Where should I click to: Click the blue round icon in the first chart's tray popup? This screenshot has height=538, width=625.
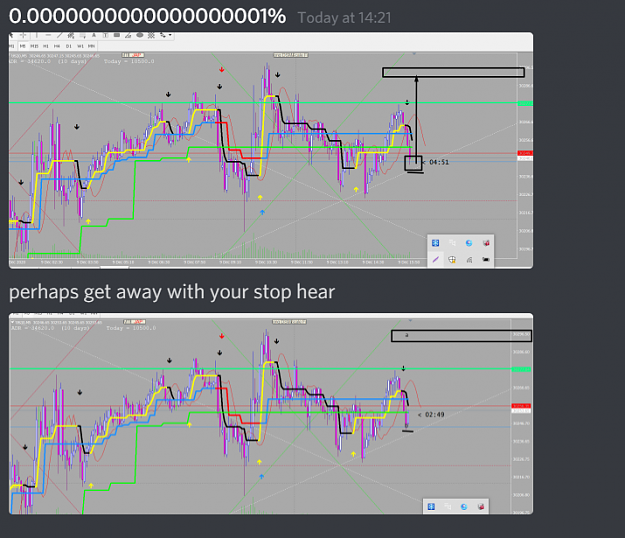(469, 243)
